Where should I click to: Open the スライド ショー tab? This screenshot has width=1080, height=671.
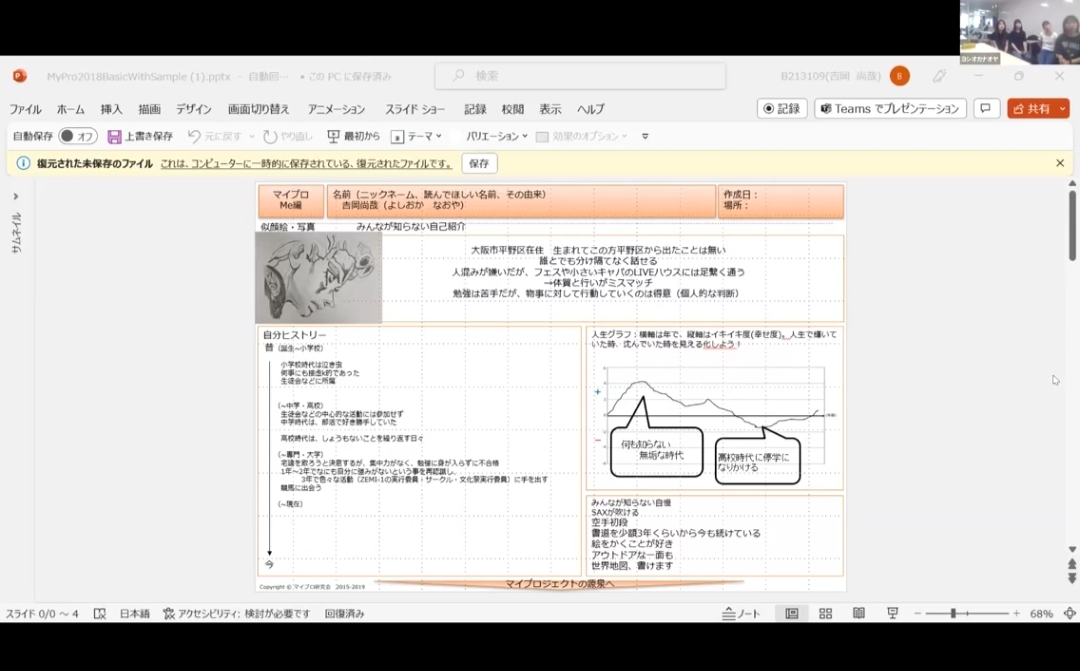(415, 109)
